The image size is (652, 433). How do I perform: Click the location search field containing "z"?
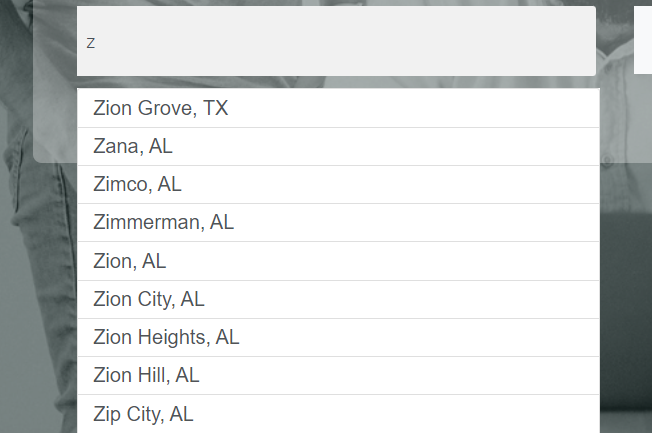[x=336, y=42]
